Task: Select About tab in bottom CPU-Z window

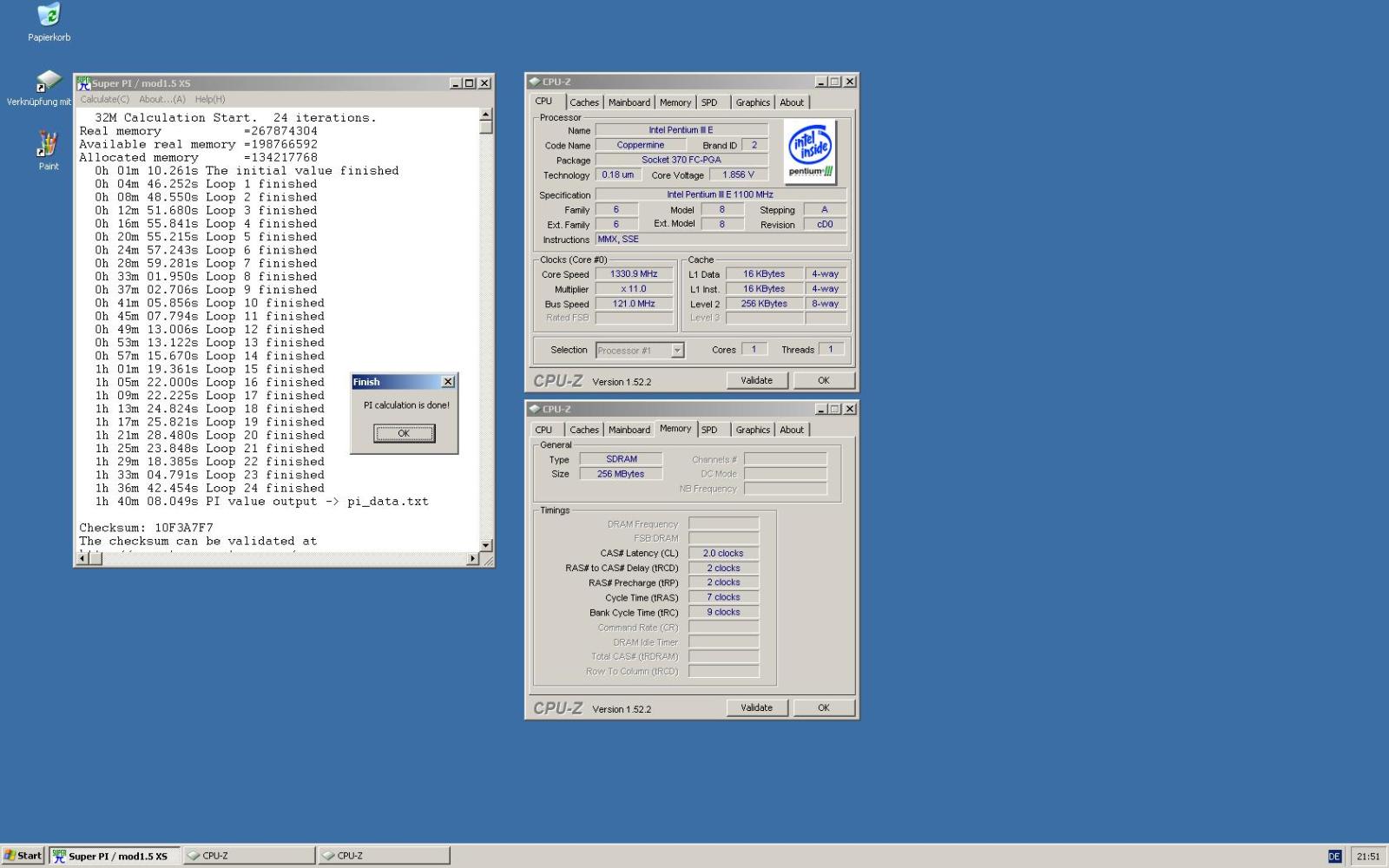Action: tap(792, 430)
